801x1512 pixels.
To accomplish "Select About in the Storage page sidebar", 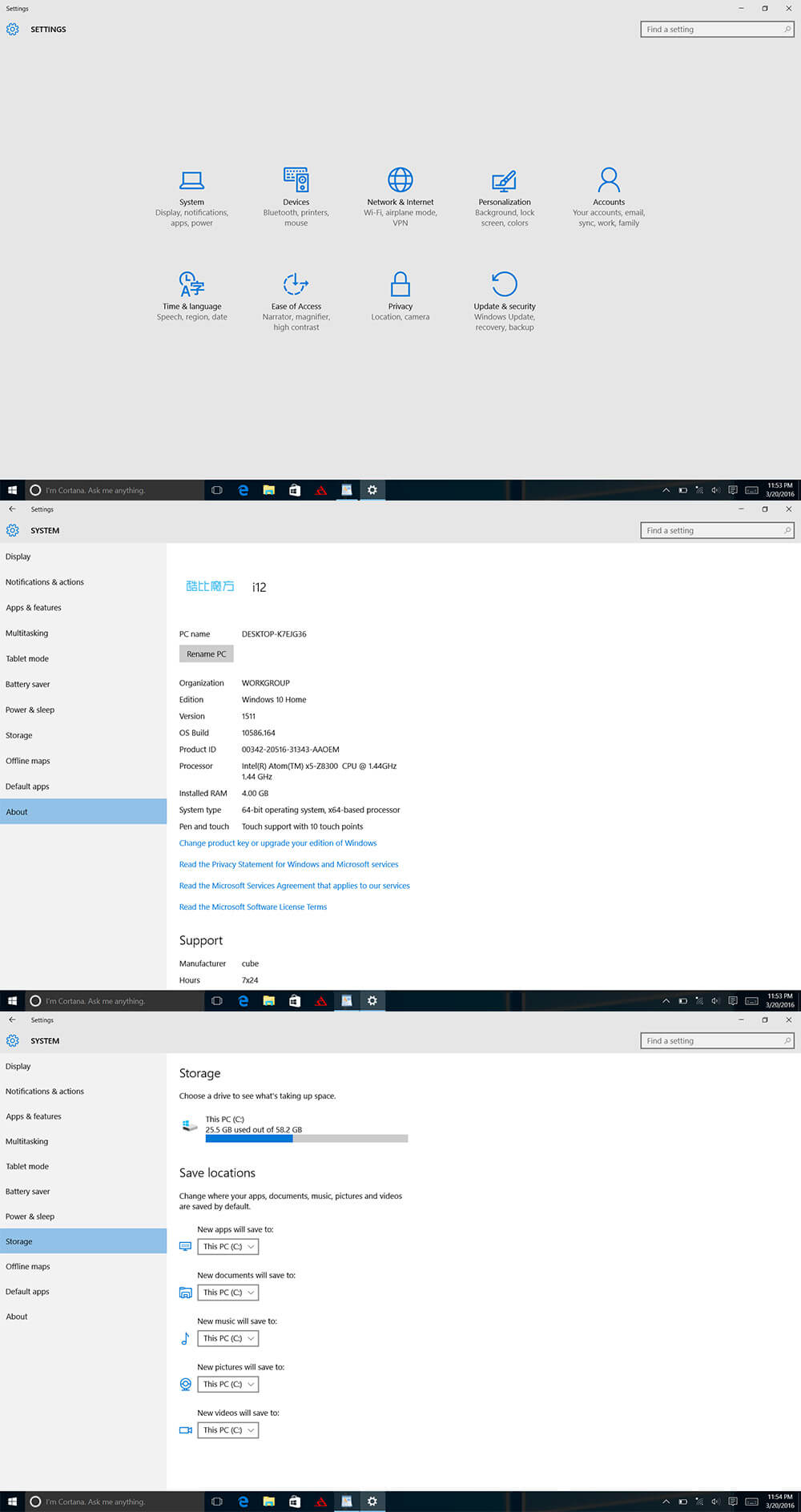I will pos(83,1317).
